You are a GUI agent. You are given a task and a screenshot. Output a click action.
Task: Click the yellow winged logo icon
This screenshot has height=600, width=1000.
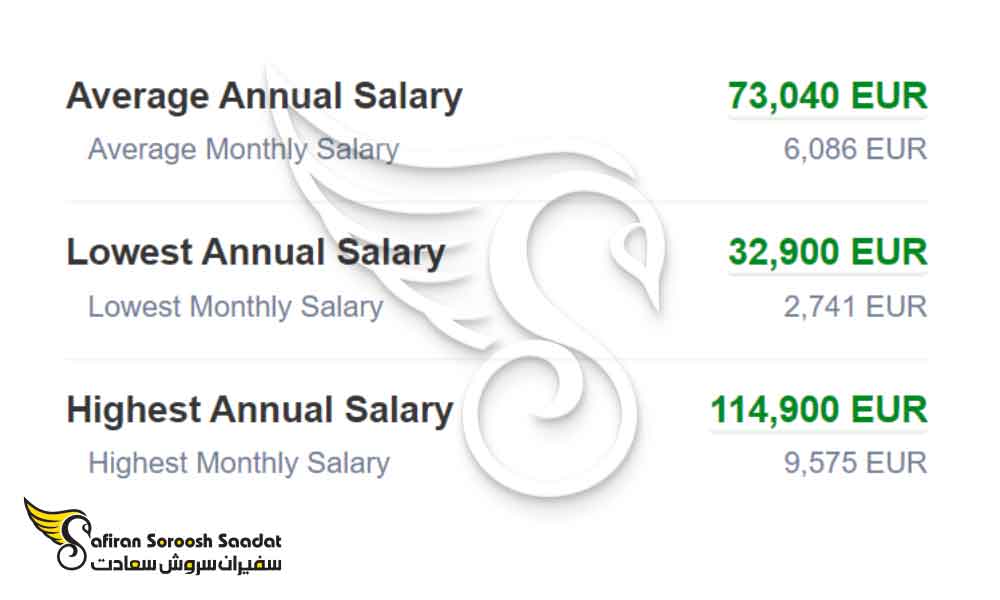pos(59,533)
